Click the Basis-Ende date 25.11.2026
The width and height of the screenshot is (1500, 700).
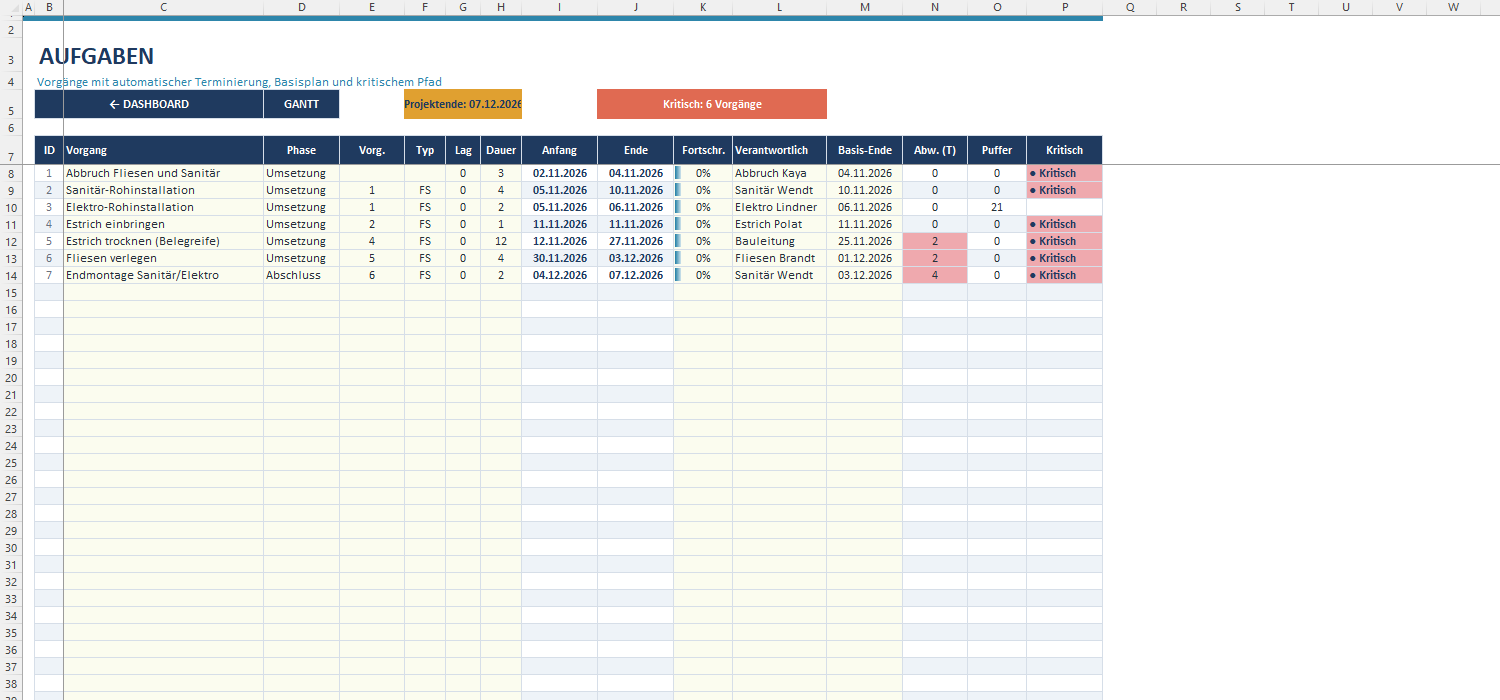[x=865, y=241]
